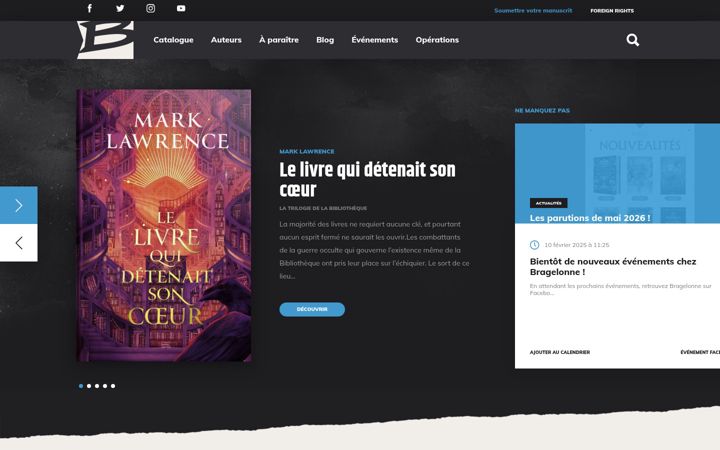Open the À paraître menu
720x450 pixels.
(279, 40)
